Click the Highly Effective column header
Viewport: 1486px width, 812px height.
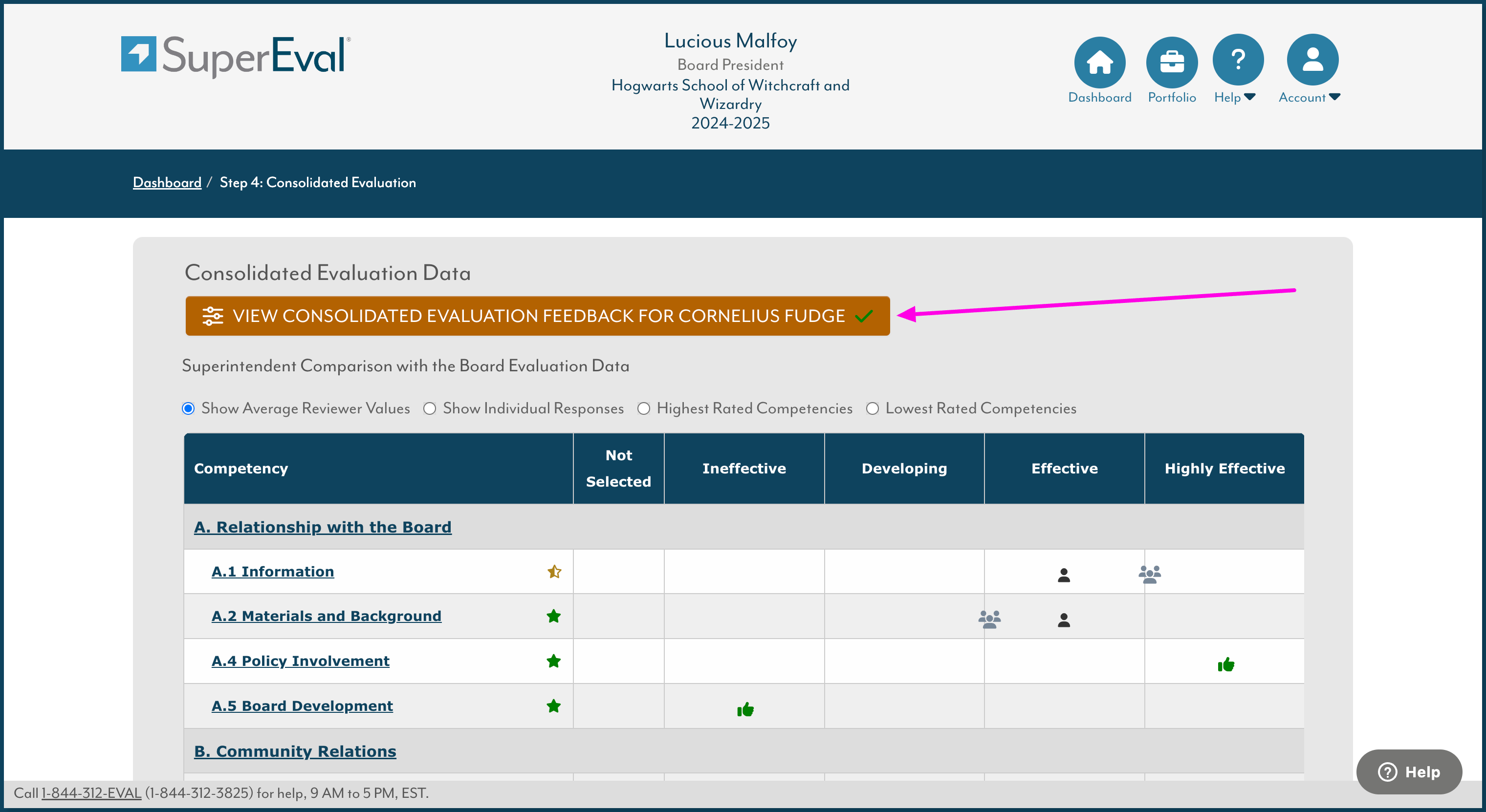1224,468
